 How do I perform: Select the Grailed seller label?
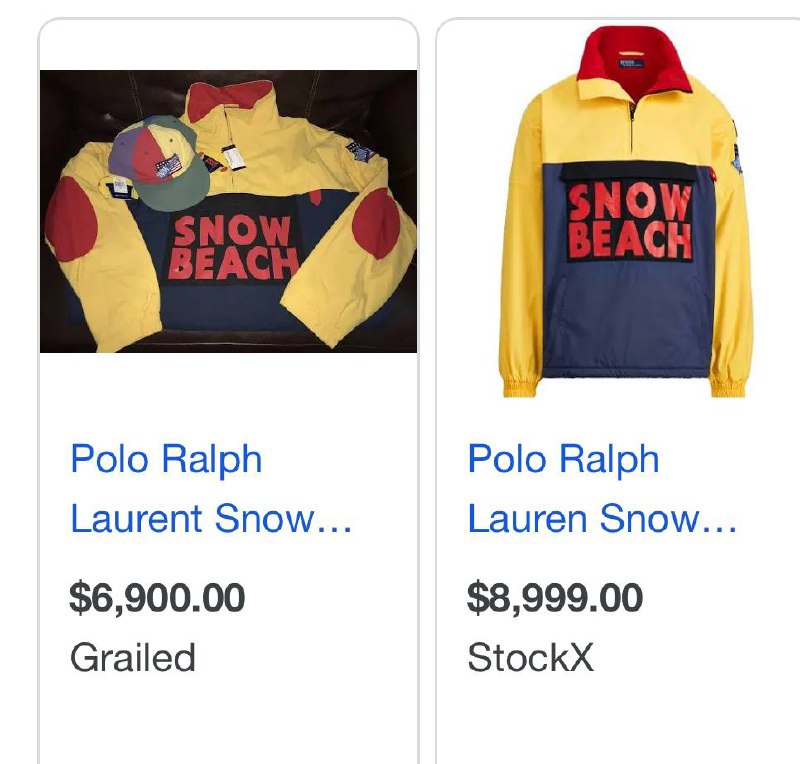click(133, 657)
